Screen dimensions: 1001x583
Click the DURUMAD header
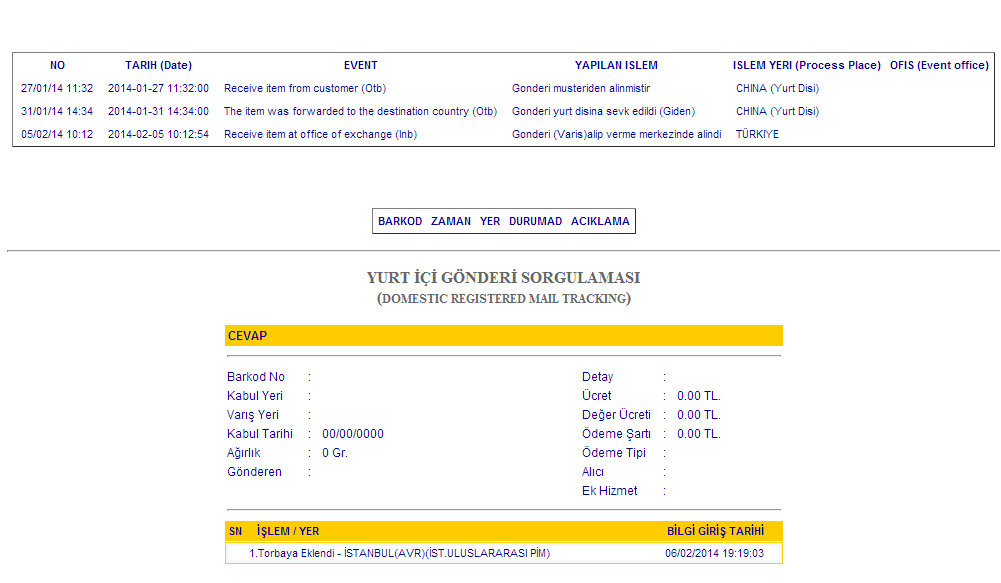click(535, 221)
